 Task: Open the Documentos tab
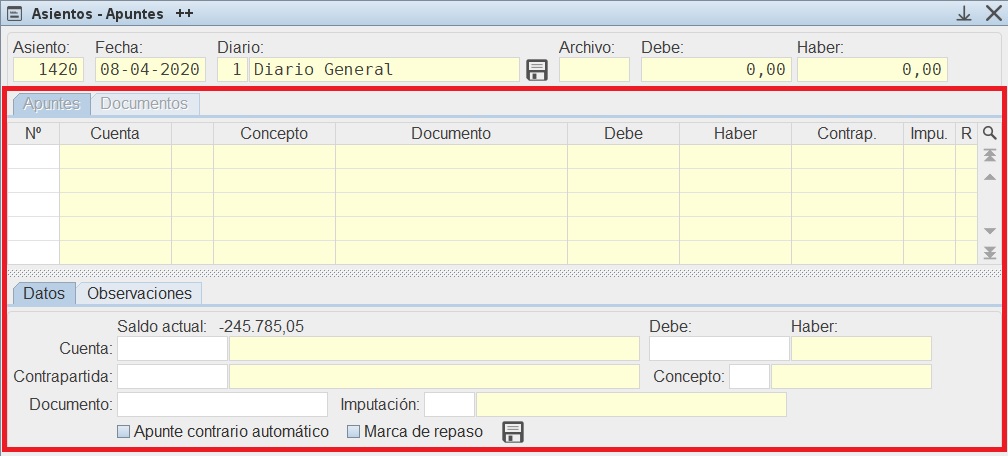coord(144,103)
